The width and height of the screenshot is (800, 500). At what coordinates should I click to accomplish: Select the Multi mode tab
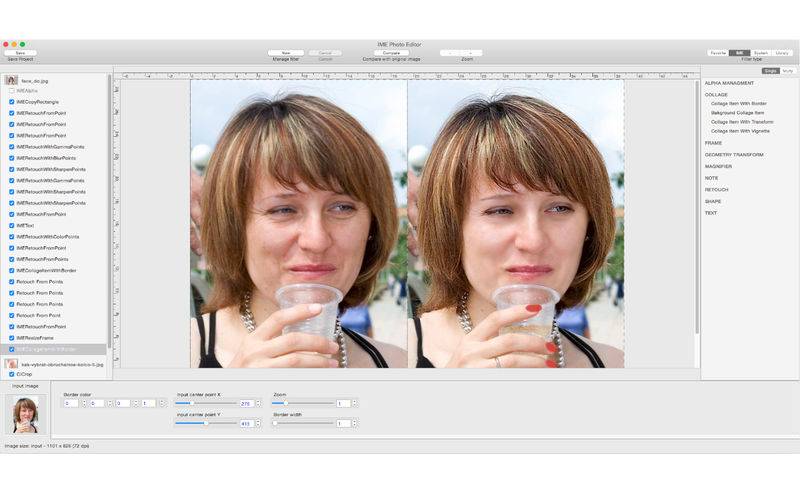pos(787,71)
